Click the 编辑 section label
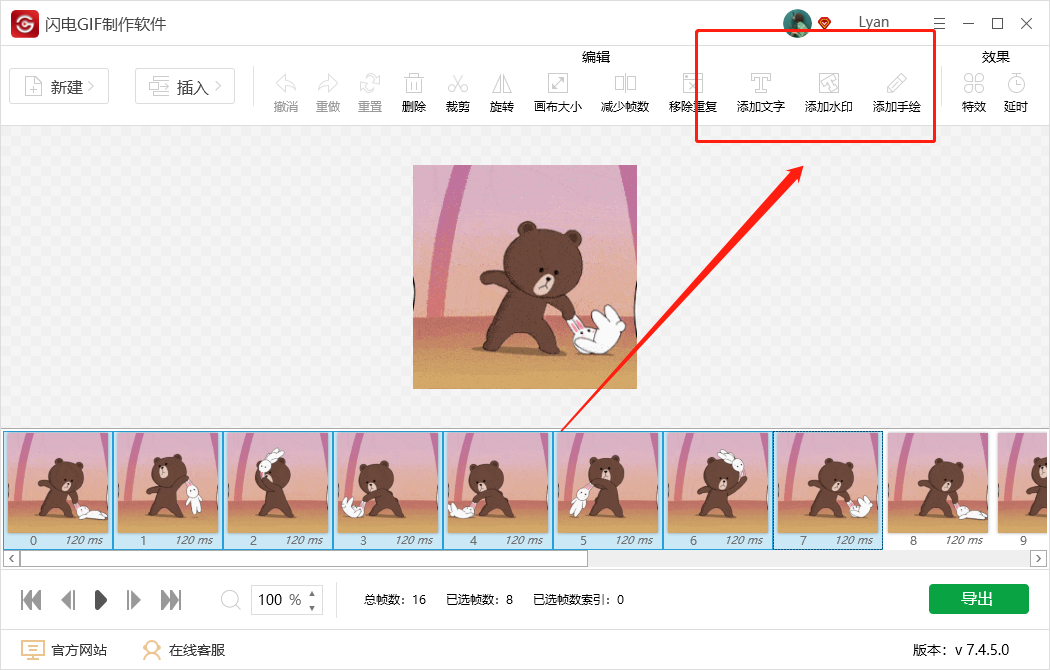Image resolution: width=1050 pixels, height=670 pixels. (x=596, y=57)
